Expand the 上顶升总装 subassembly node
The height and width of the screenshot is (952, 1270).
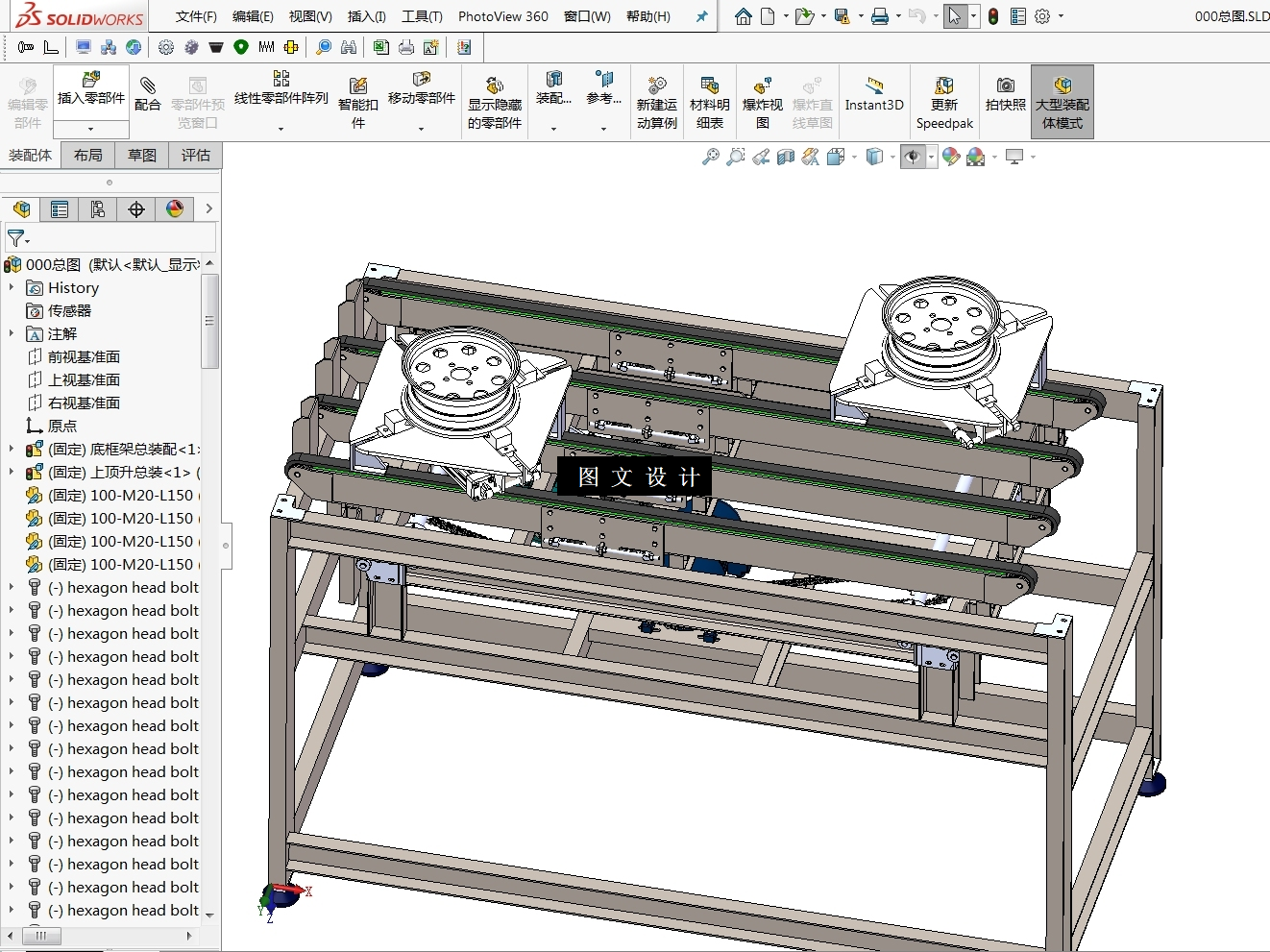[x=12, y=472]
